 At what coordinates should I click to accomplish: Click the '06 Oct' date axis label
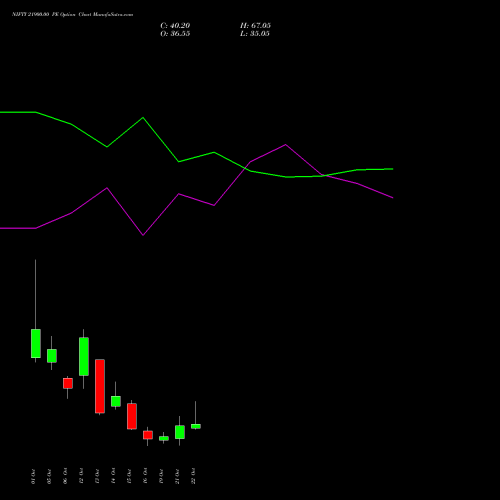pyautogui.click(x=65, y=476)
